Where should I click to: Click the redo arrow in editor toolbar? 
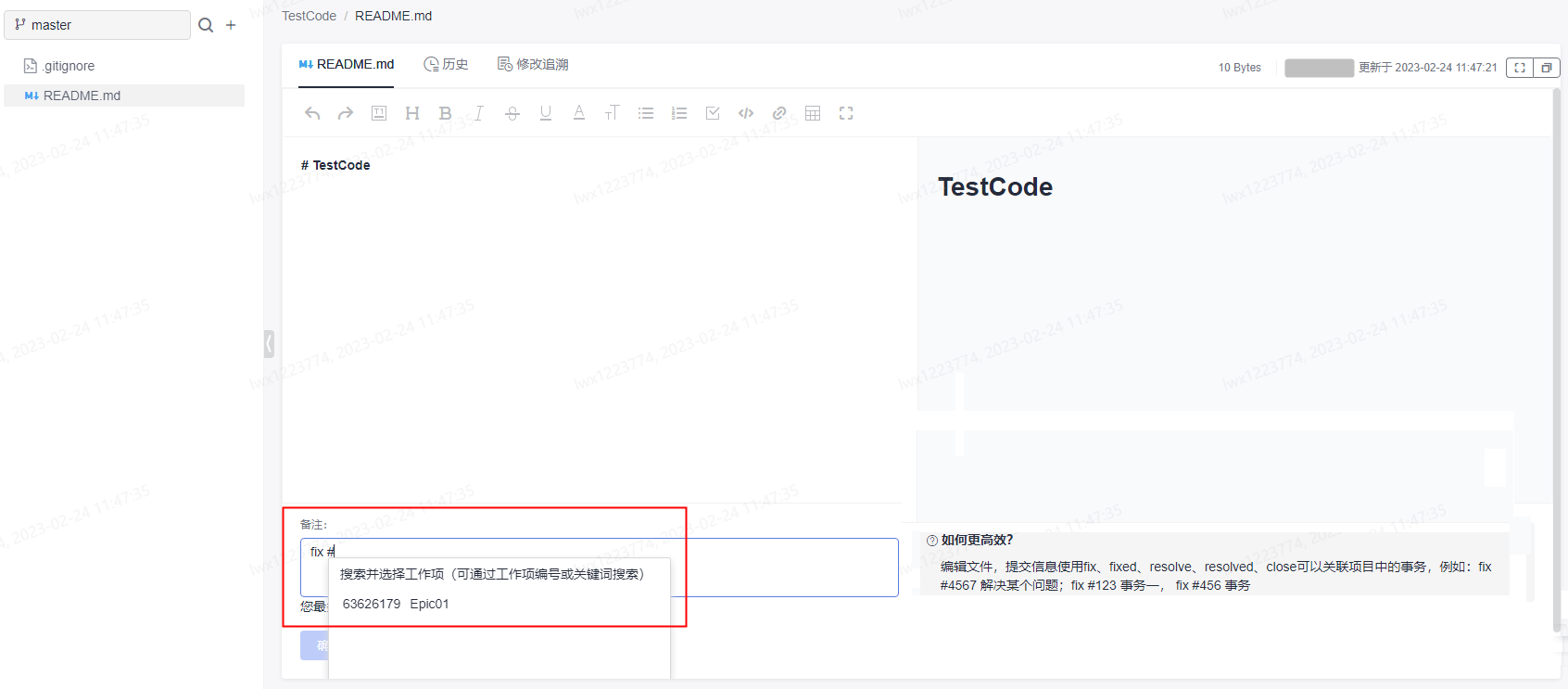tap(346, 113)
